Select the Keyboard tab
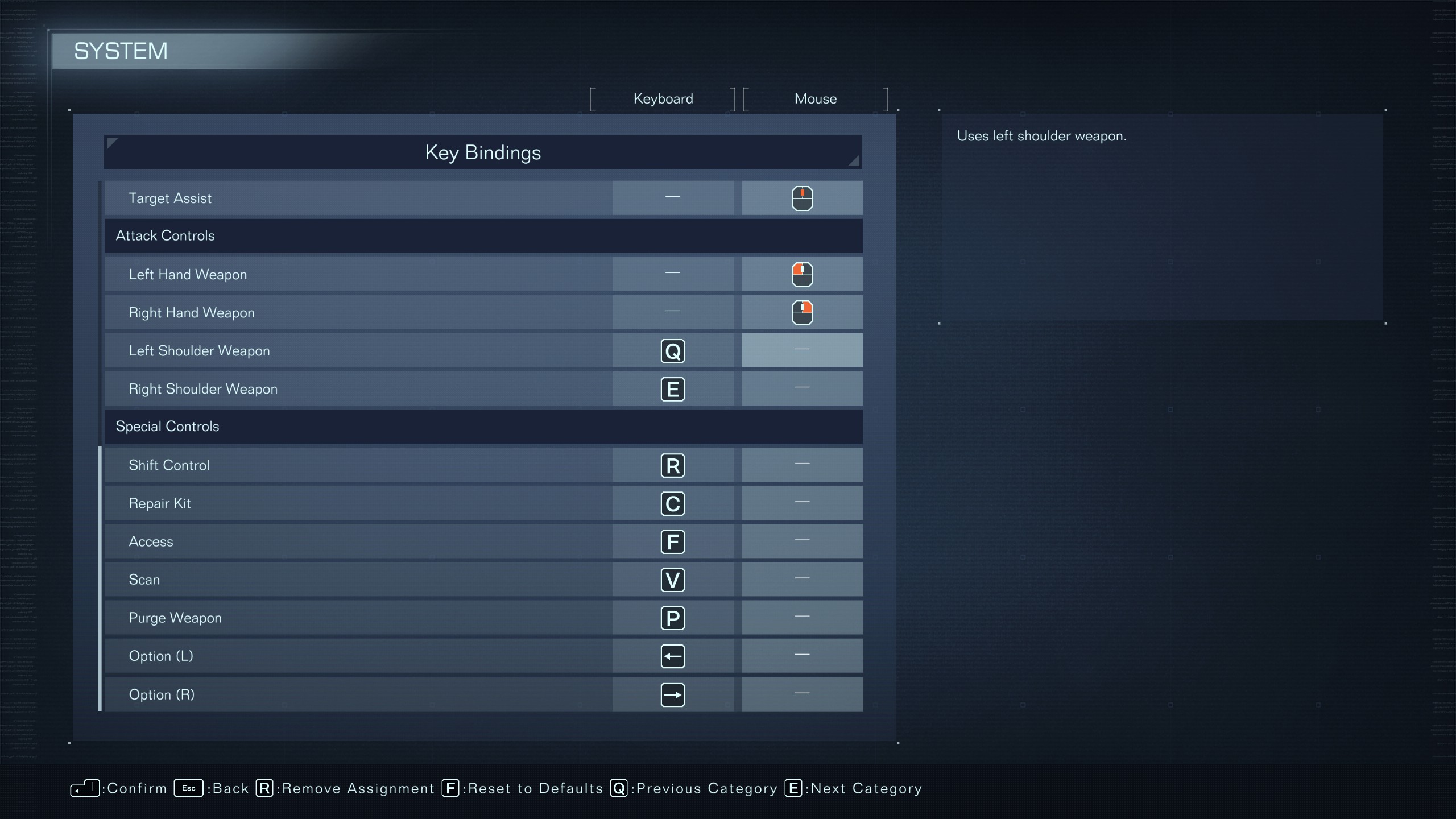 (663, 97)
